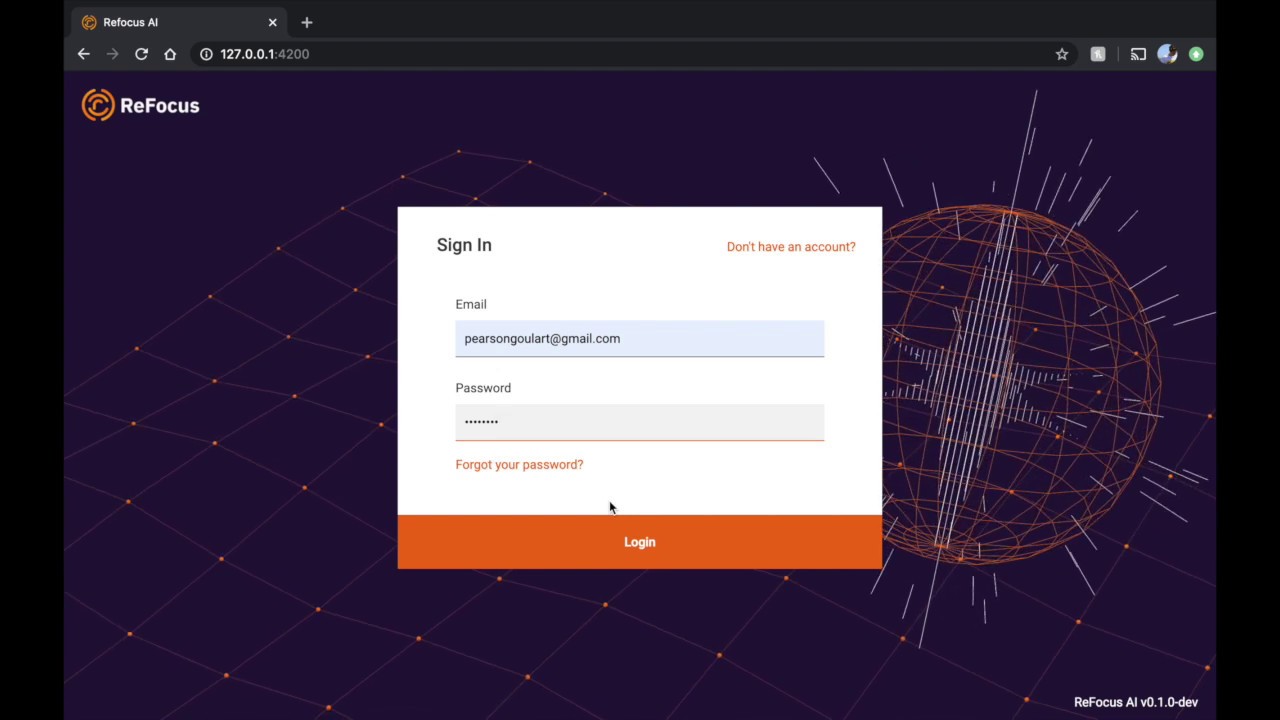Reload the page with the refresh icon
The width and height of the screenshot is (1280, 720).
tap(141, 54)
